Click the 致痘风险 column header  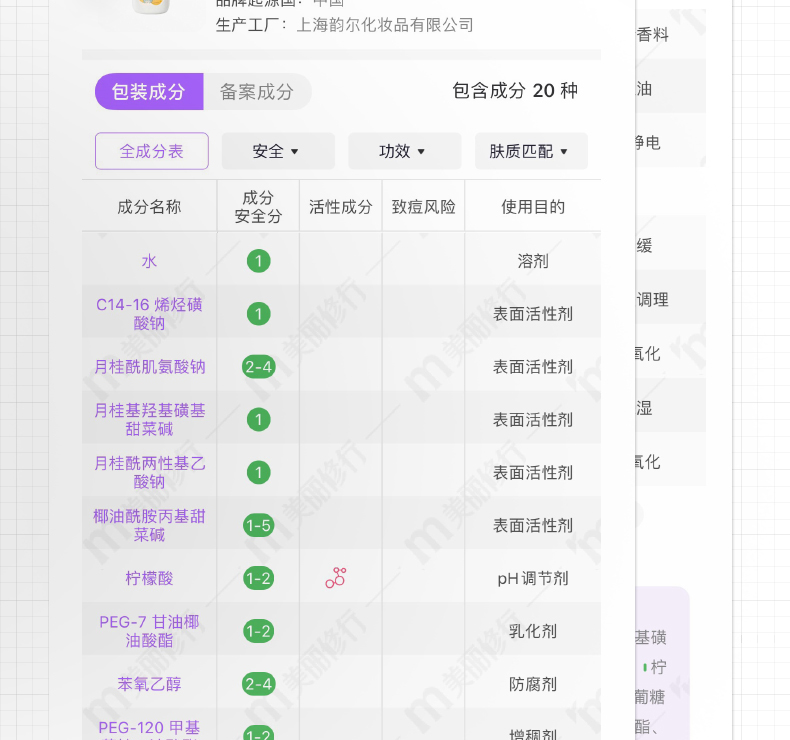tap(423, 206)
